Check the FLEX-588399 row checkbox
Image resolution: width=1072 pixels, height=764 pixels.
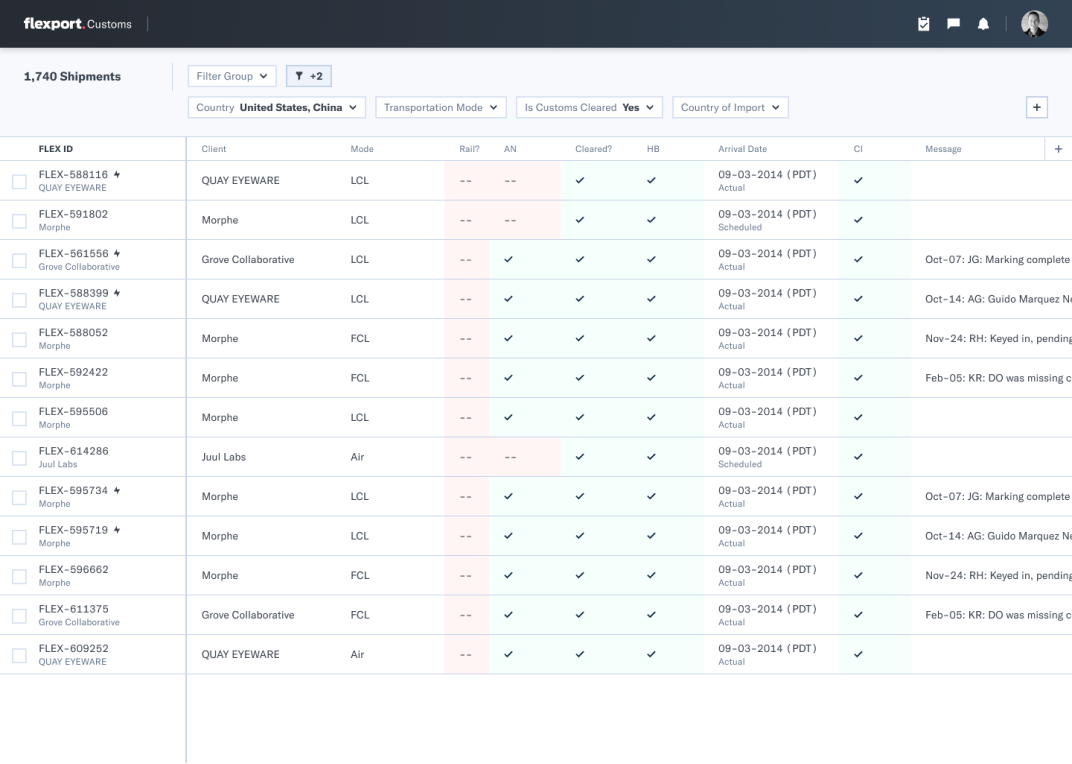pyautogui.click(x=19, y=300)
